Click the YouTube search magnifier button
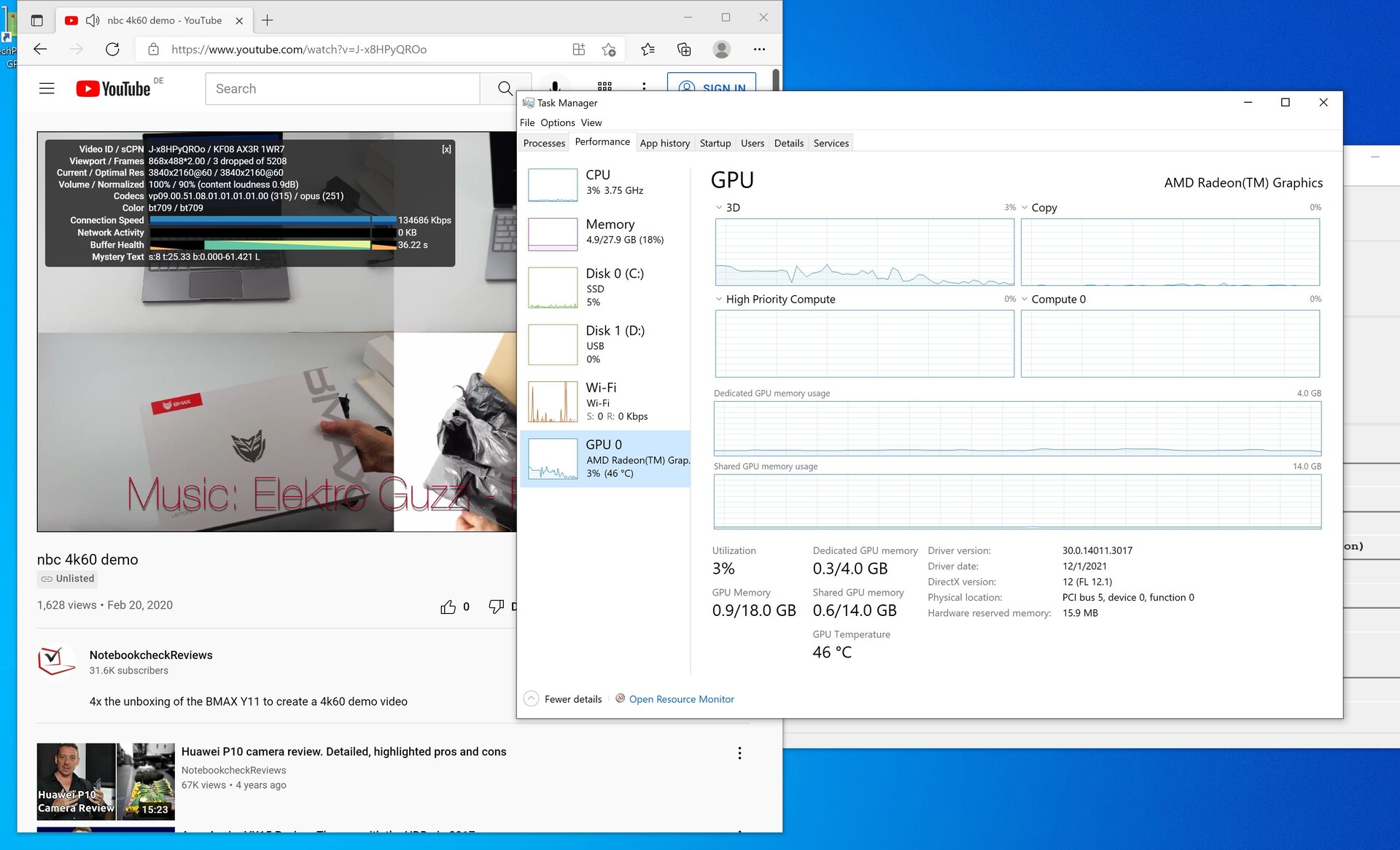This screenshot has height=850, width=1400. point(505,89)
